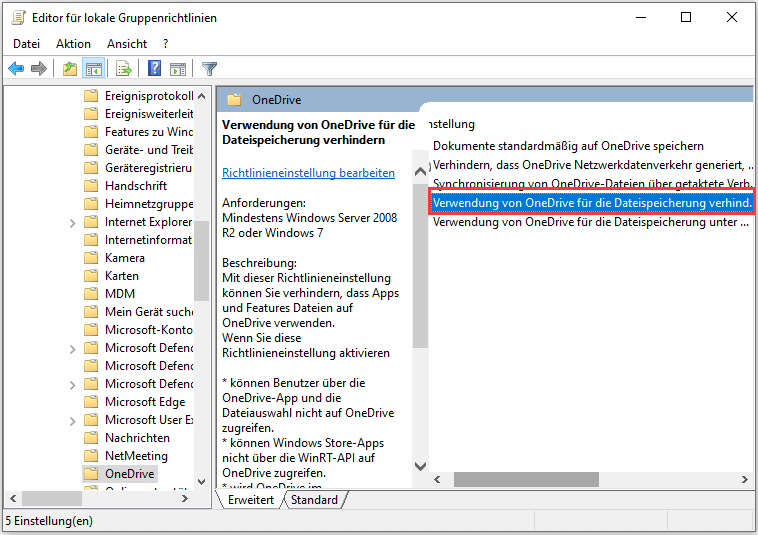Click the OneDrive header folder icon
The width and height of the screenshot is (758, 535).
click(234, 100)
